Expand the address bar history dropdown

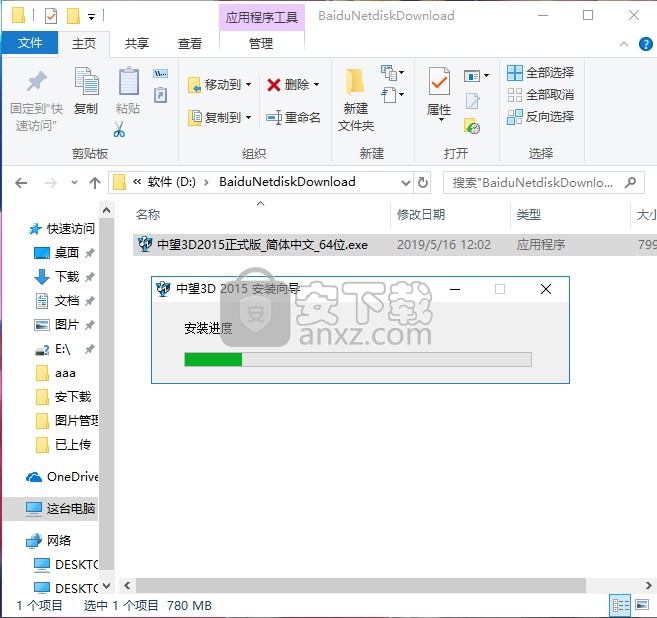point(405,183)
